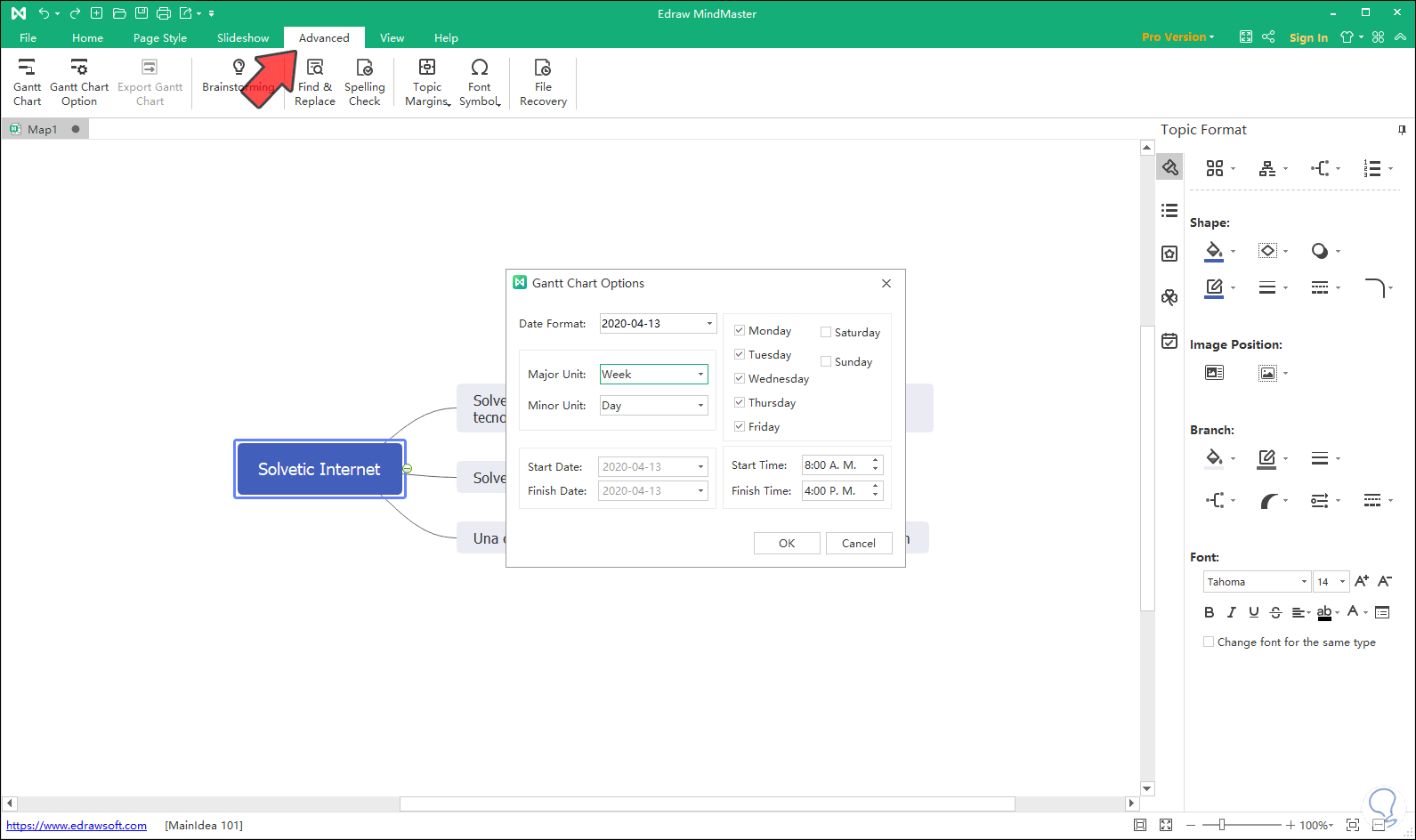Image resolution: width=1416 pixels, height=840 pixels.
Task: Open the Major Unit dropdown
Action: [x=654, y=374]
